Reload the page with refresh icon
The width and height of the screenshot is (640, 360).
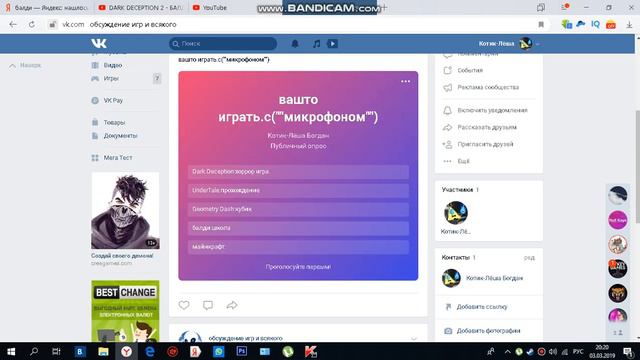click(31, 24)
